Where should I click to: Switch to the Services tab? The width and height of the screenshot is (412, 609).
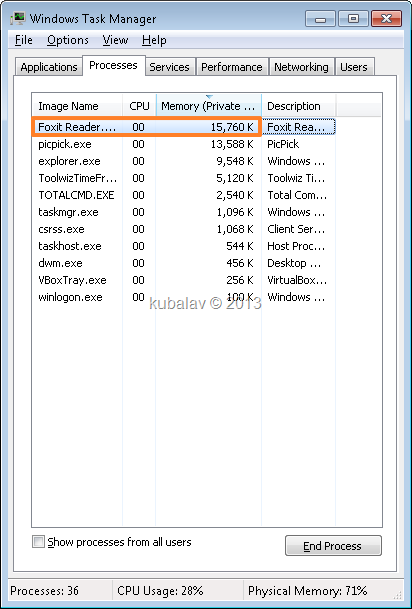tap(169, 67)
